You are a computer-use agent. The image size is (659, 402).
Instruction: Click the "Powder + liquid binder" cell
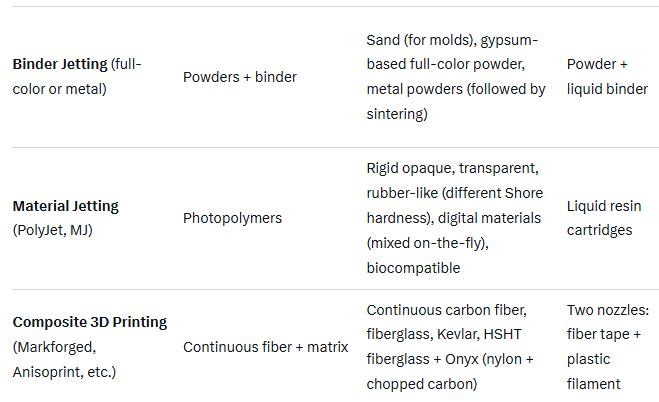click(x=607, y=77)
